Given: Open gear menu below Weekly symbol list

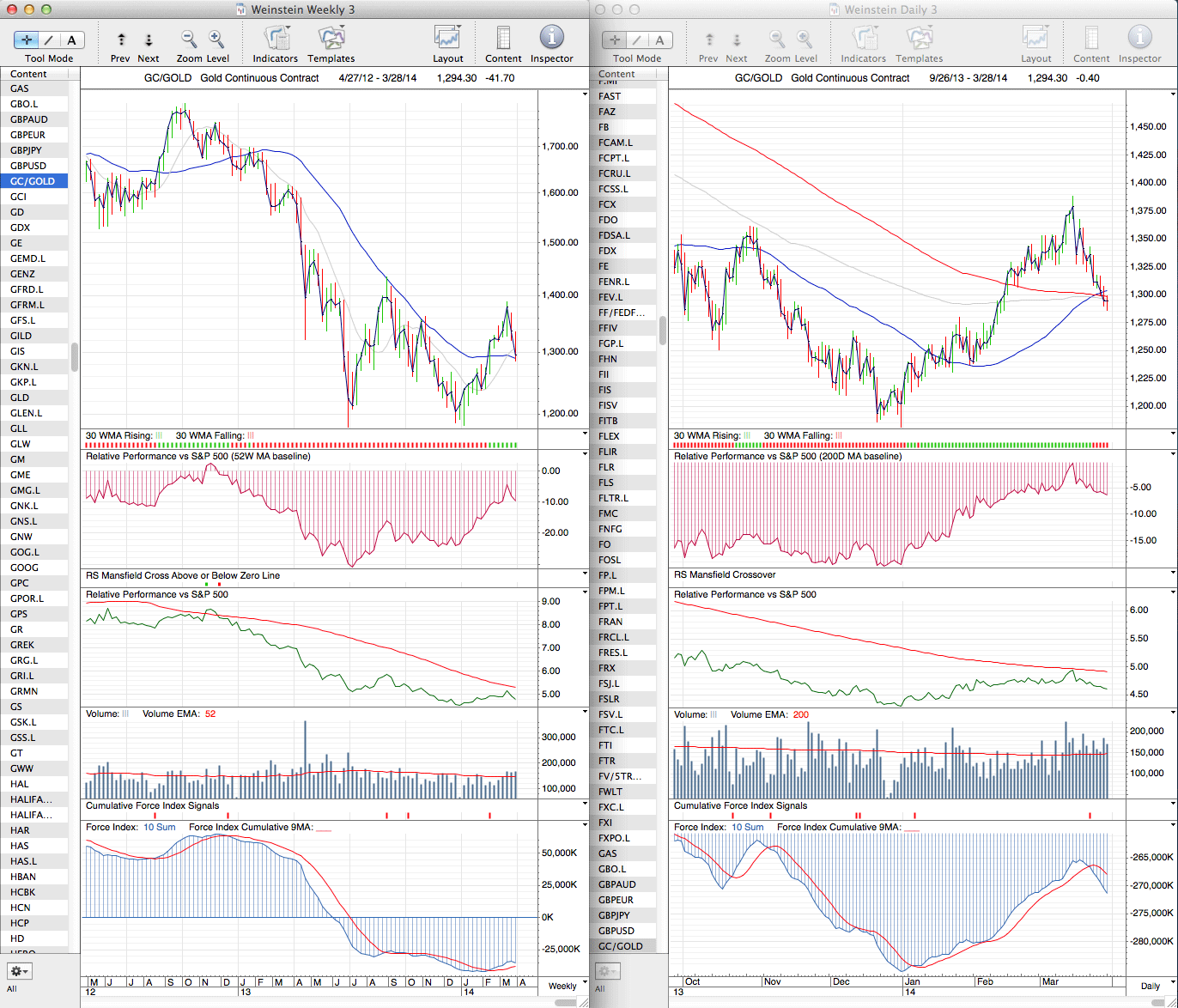Looking at the screenshot, I should coord(19,971).
